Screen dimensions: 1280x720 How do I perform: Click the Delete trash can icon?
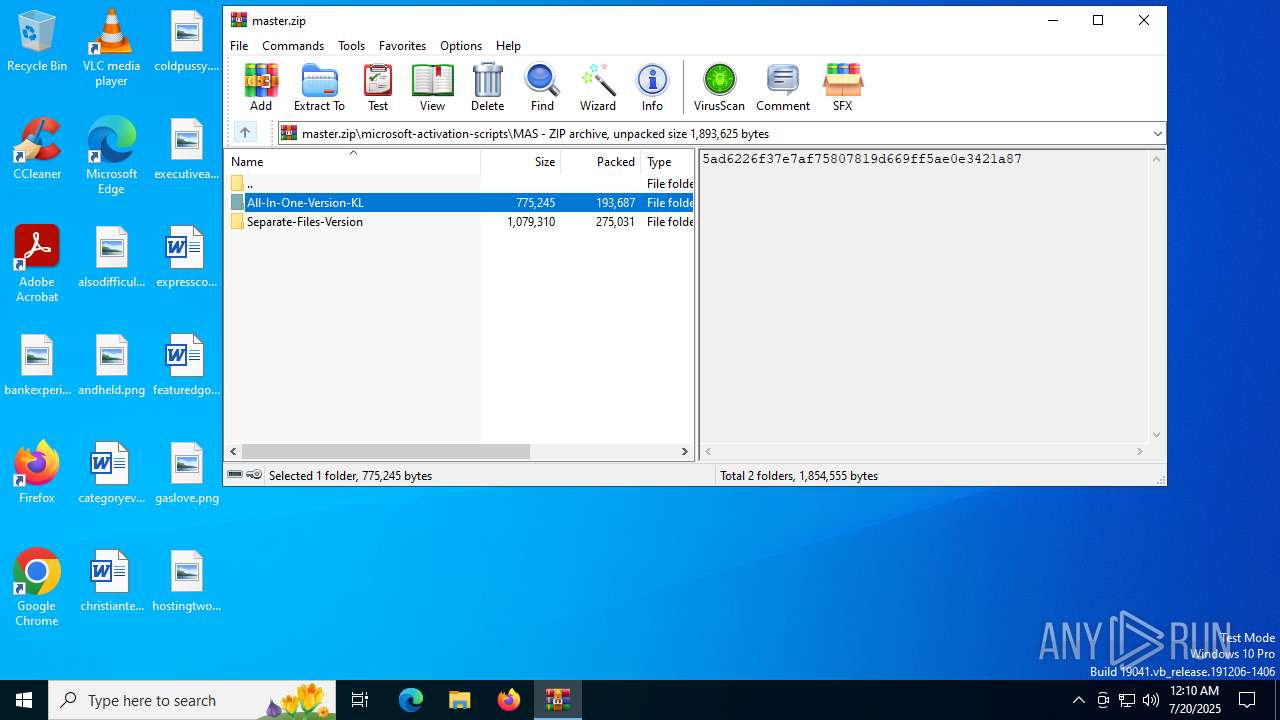487,87
